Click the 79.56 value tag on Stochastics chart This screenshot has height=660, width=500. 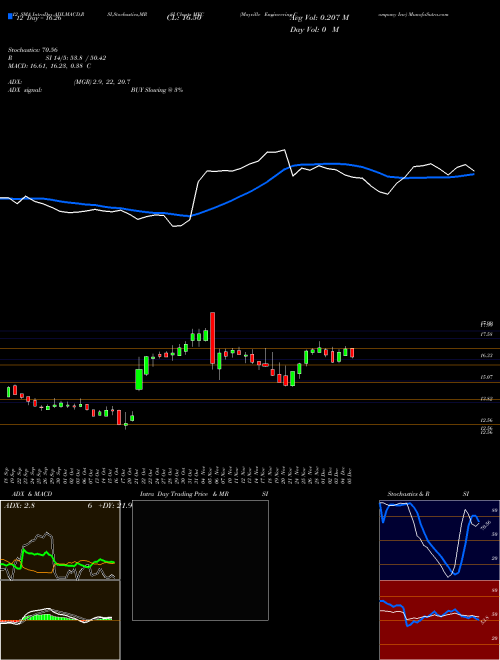point(486,524)
